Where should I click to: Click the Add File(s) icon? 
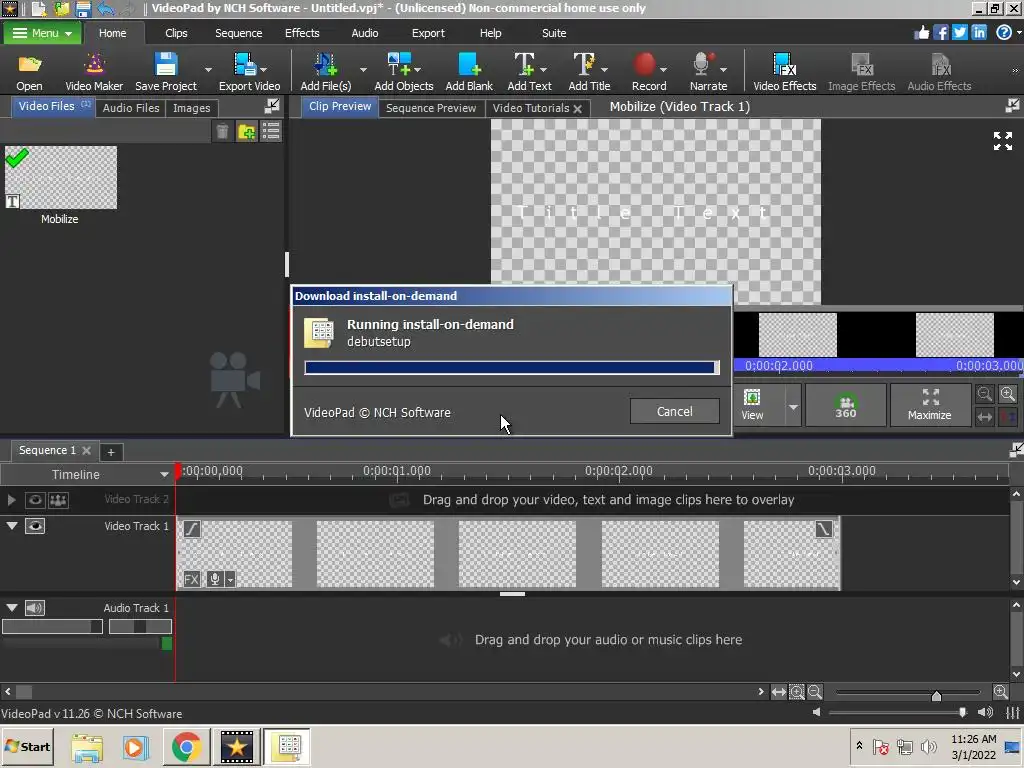point(325,65)
